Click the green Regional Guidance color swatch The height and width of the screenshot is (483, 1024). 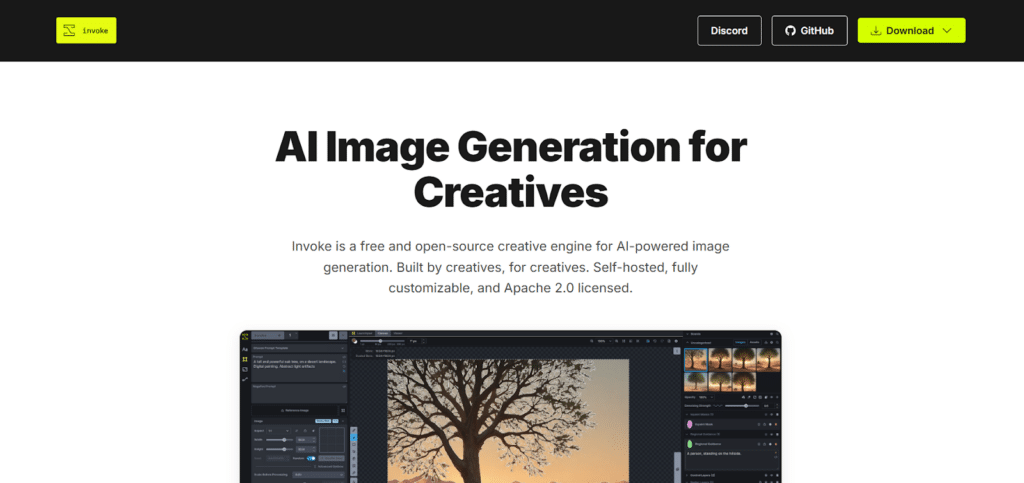tap(689, 443)
